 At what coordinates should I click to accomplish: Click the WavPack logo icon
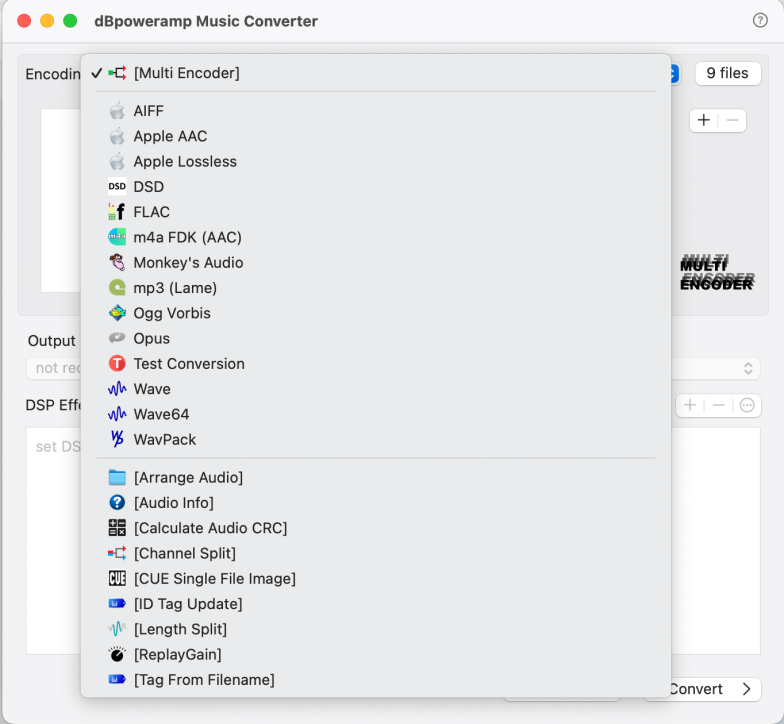coord(117,439)
